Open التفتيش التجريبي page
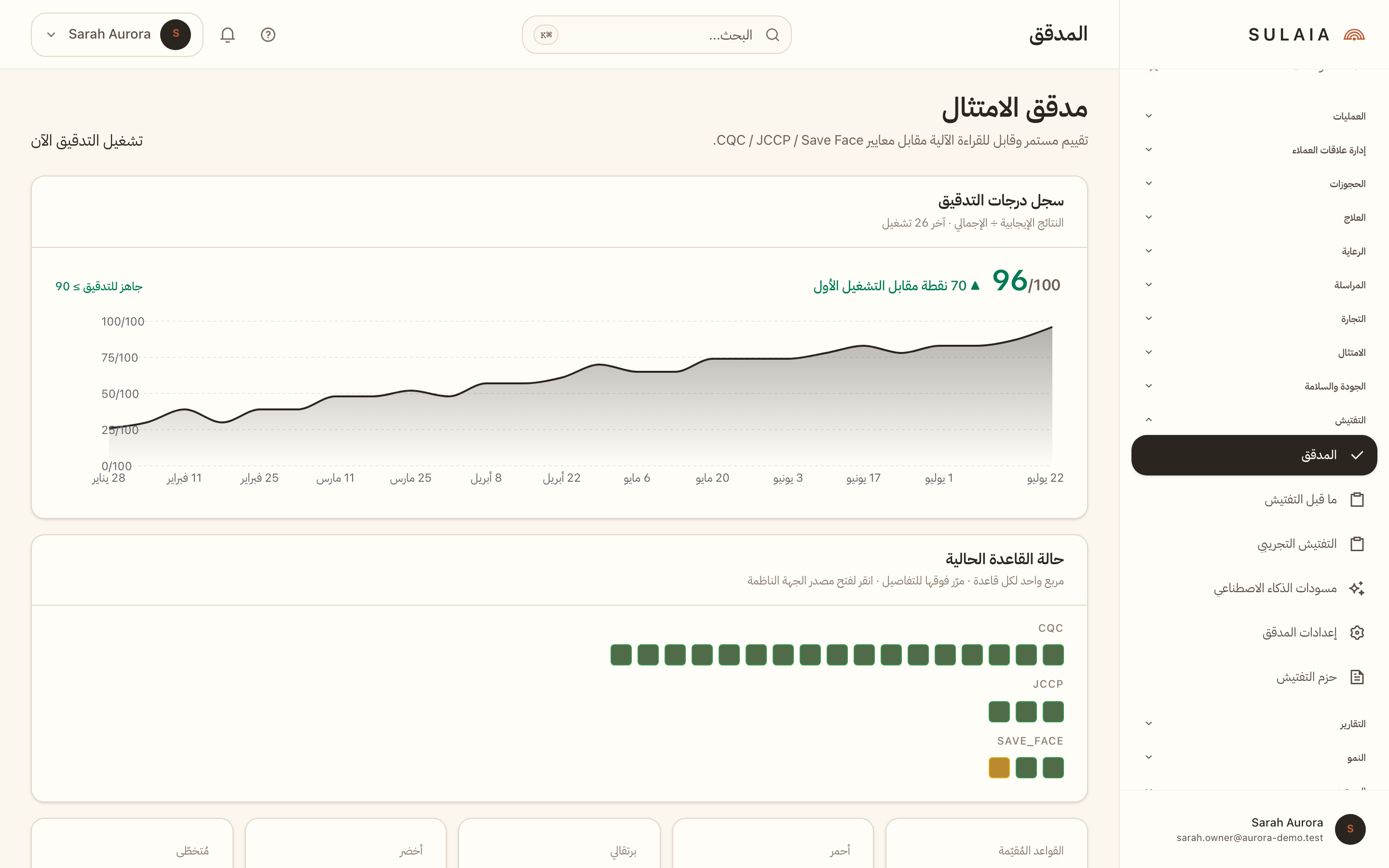The image size is (1389, 868). tap(1254, 543)
